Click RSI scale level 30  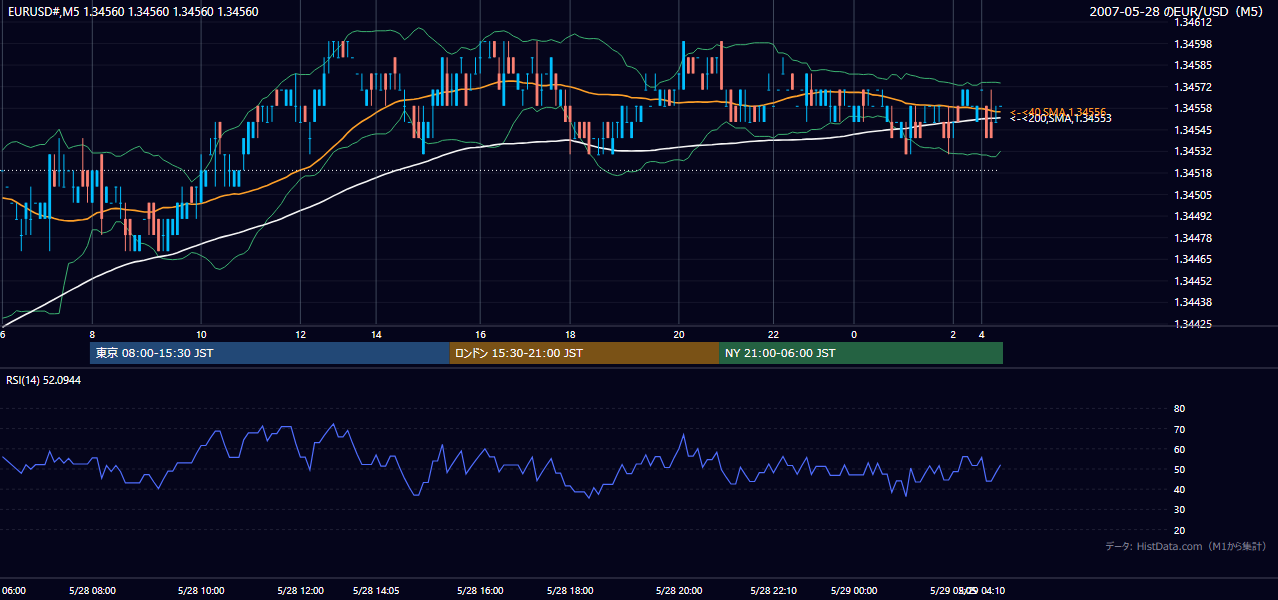click(x=1179, y=510)
